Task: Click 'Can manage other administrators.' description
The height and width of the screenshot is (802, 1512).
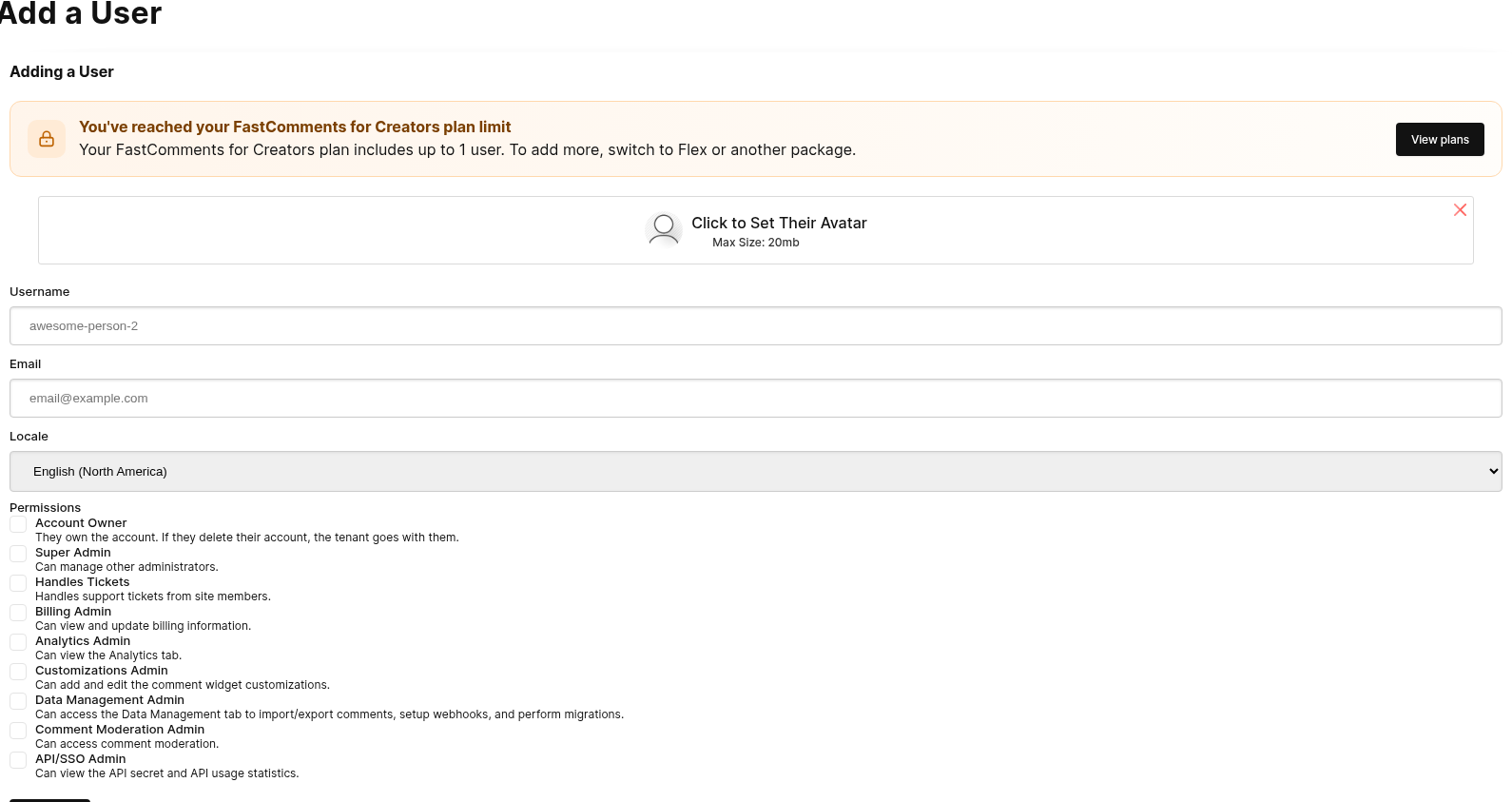Action: point(126,567)
